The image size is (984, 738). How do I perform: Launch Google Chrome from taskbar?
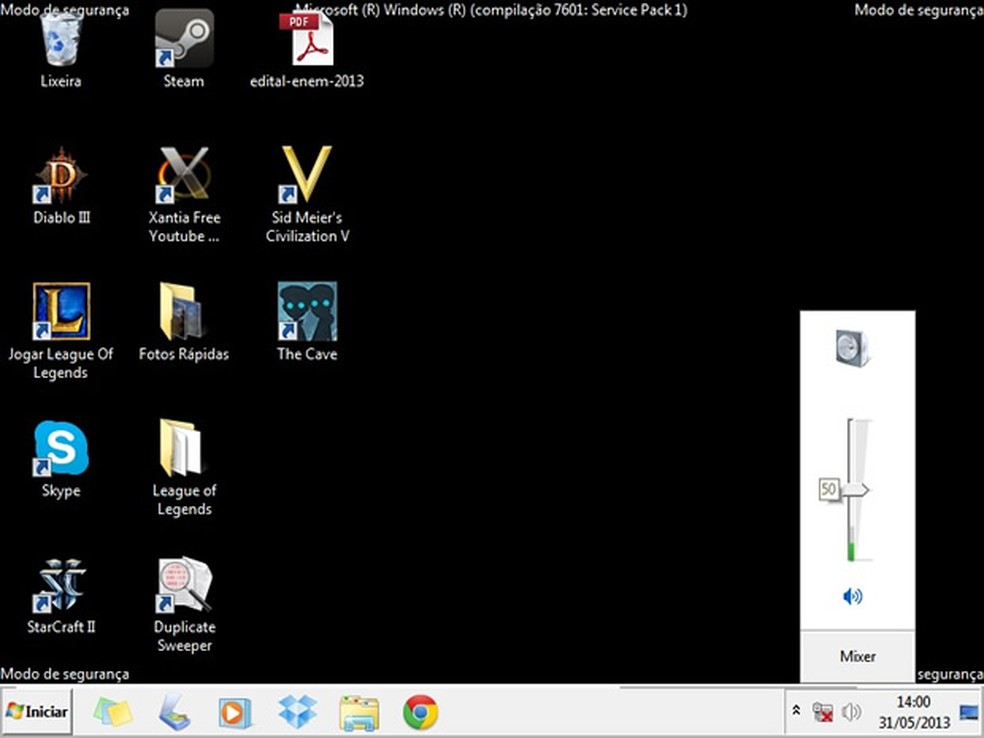pyautogui.click(x=420, y=712)
